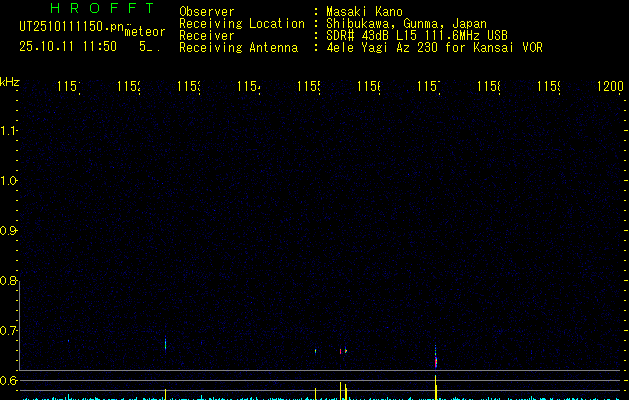Select the file name UT2510111150.pn
Screen dimensions: 629x400
point(71,27)
